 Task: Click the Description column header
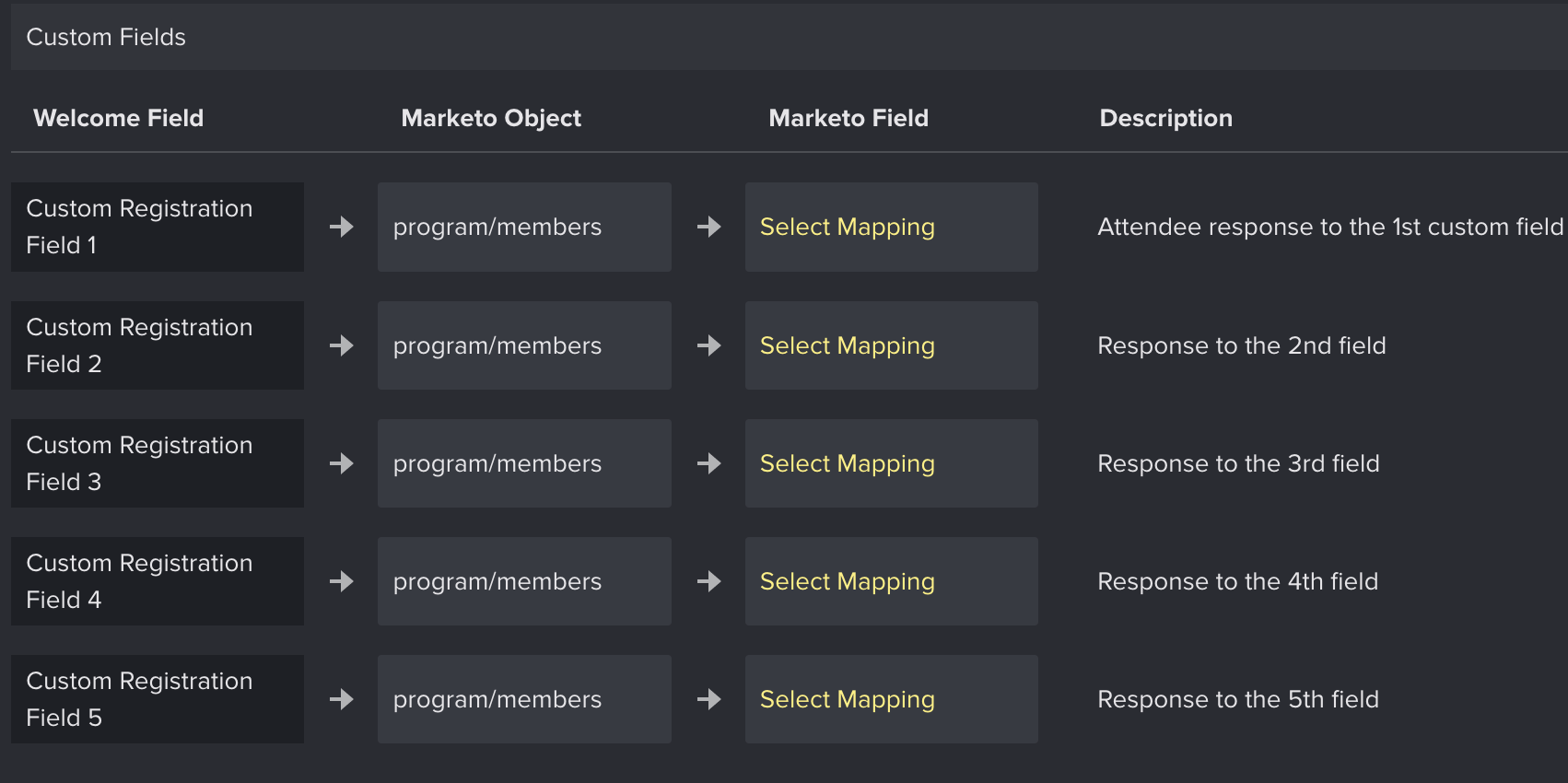click(1165, 118)
